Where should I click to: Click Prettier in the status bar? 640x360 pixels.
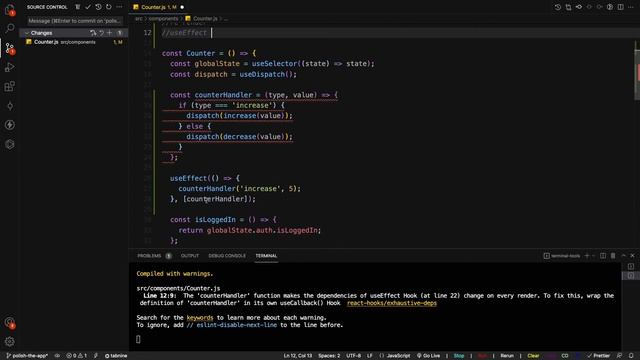coord(598,356)
